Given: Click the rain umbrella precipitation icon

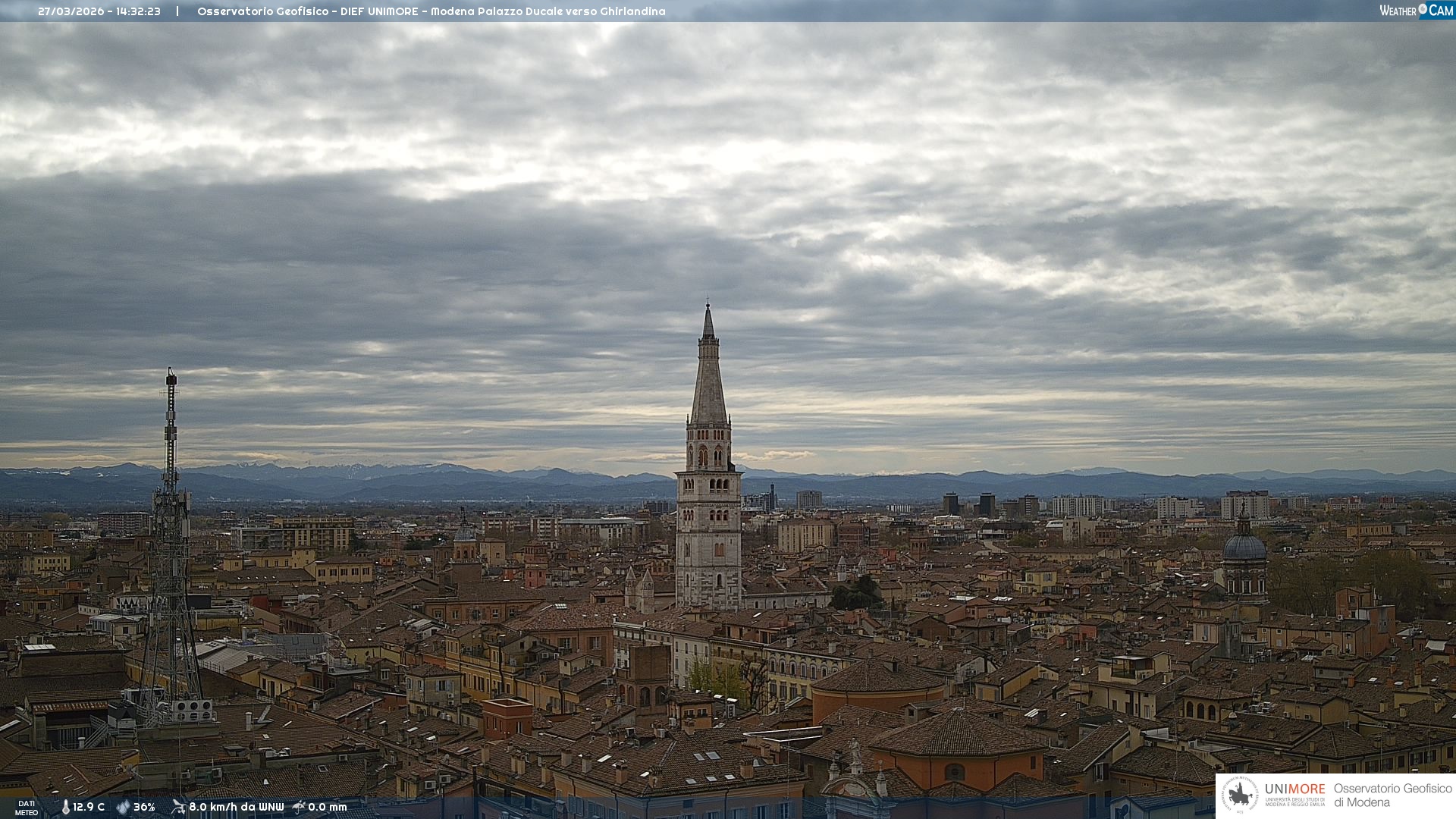Looking at the screenshot, I should click(298, 807).
